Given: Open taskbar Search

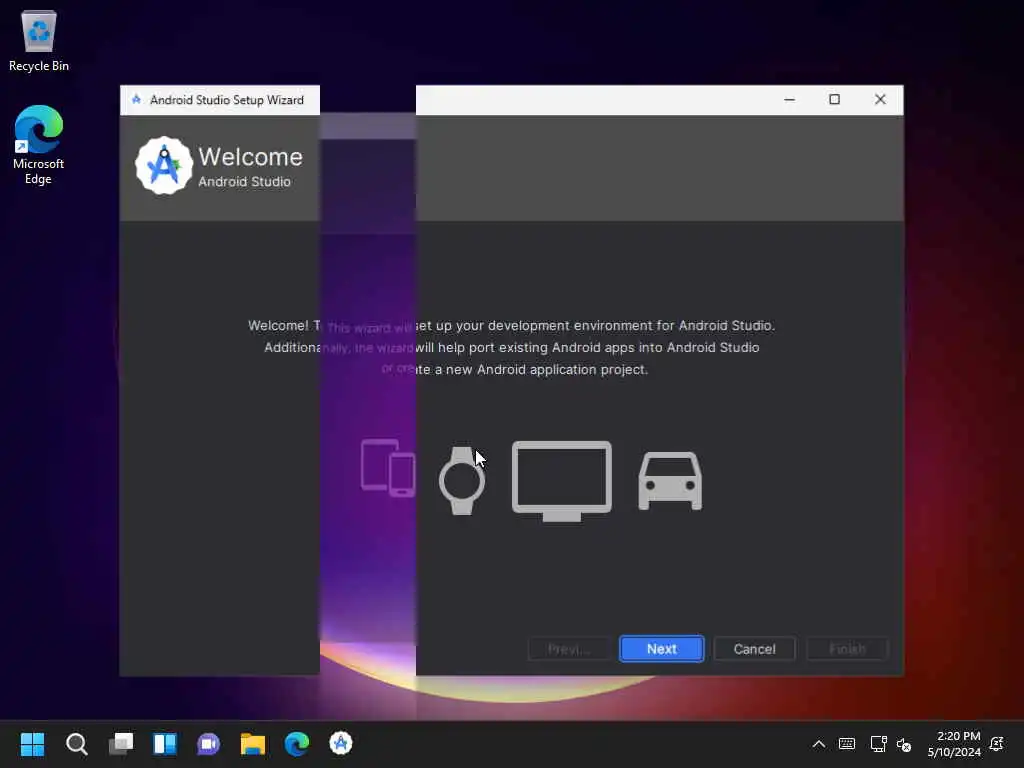Looking at the screenshot, I should click(76, 744).
